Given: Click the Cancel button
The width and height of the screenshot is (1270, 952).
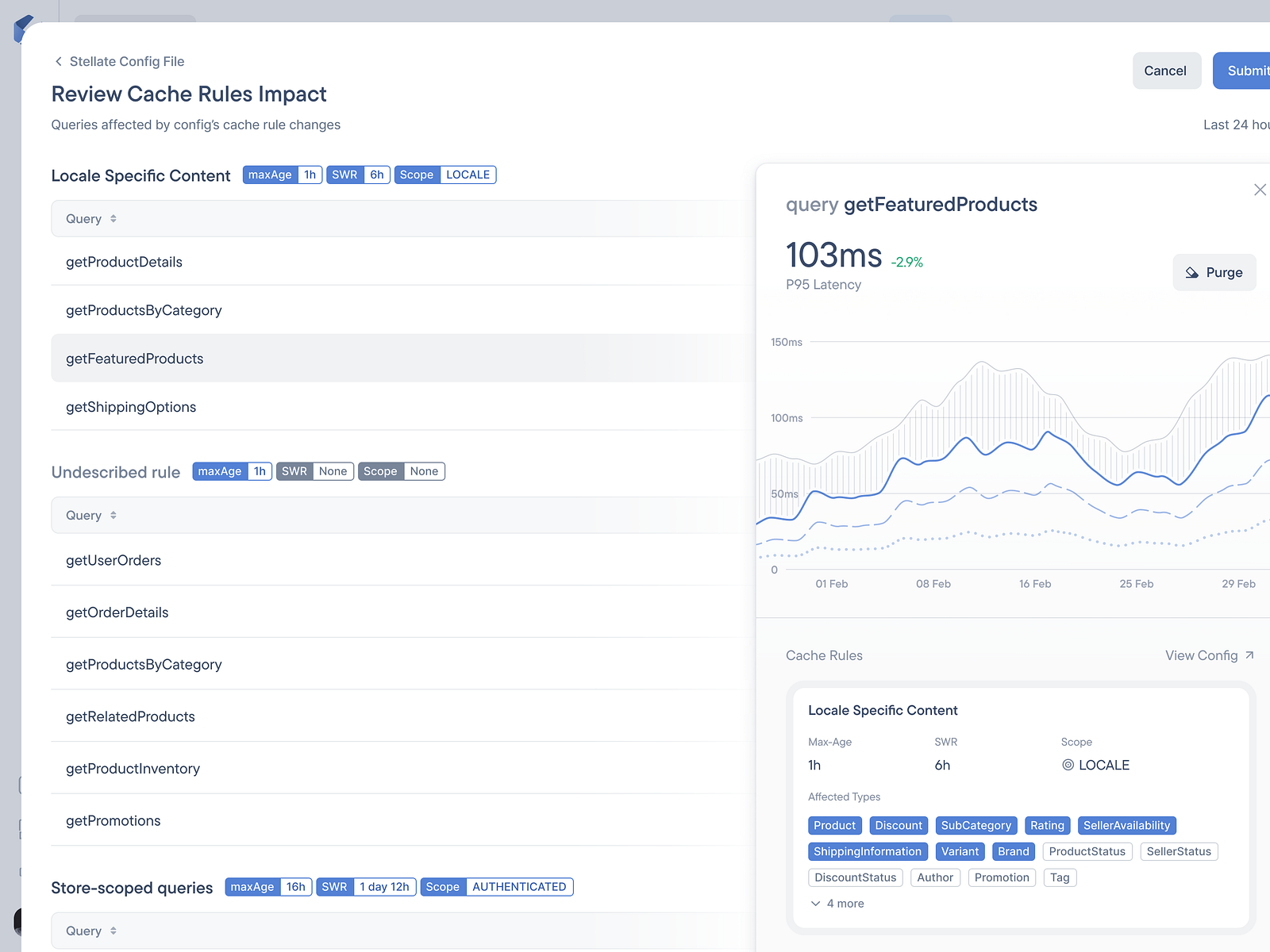Looking at the screenshot, I should [x=1166, y=71].
